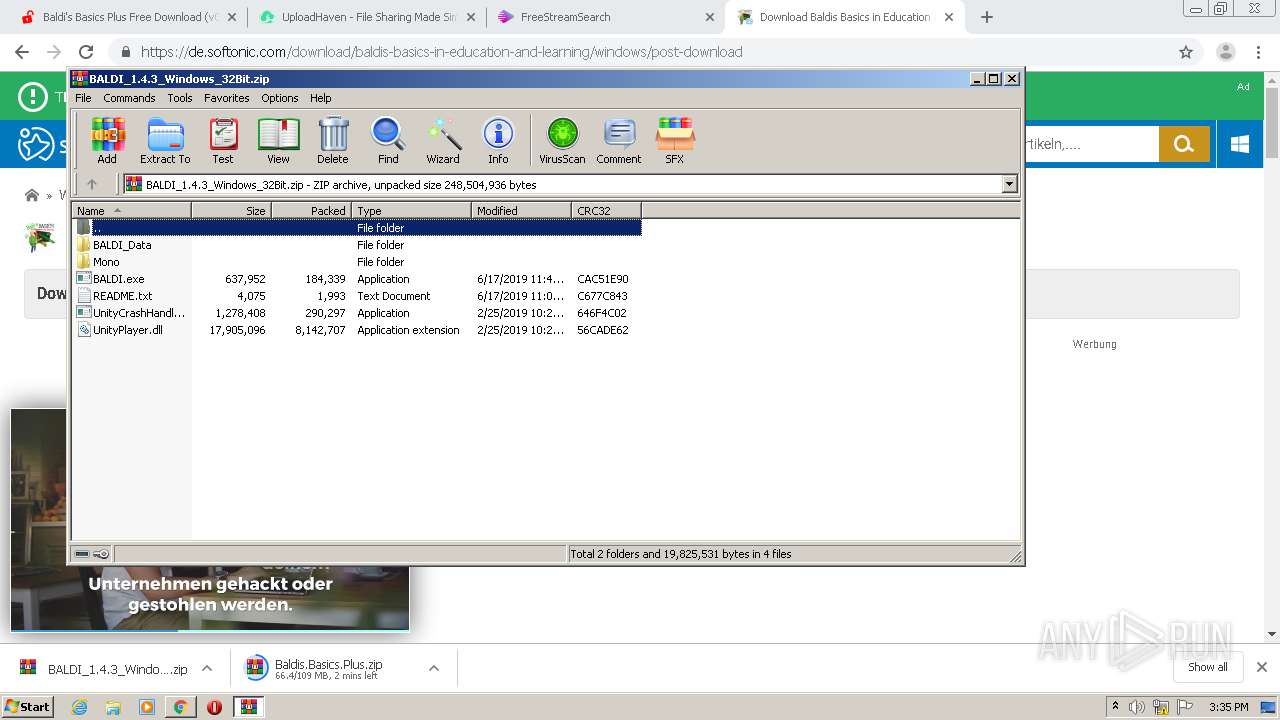
Task: Sort by Name column header
Action: point(131,210)
